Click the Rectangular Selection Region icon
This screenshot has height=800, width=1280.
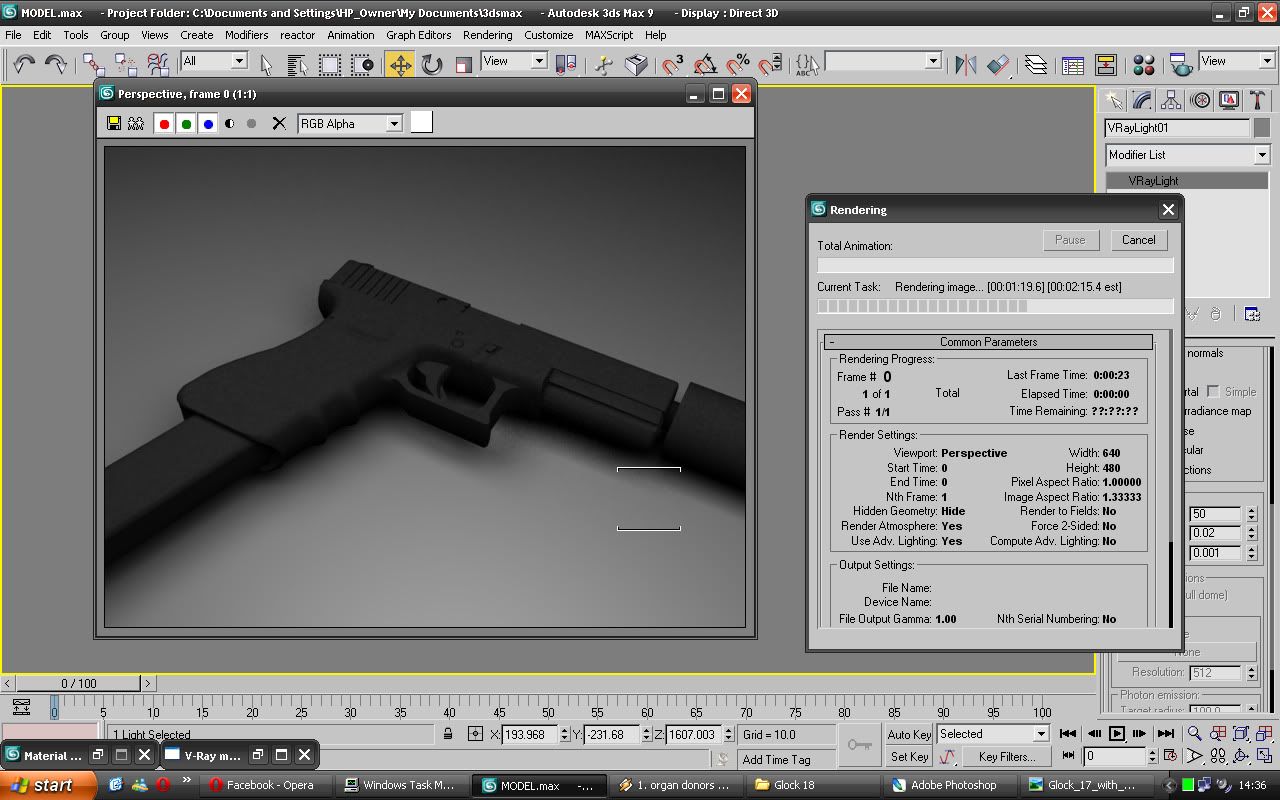330,64
